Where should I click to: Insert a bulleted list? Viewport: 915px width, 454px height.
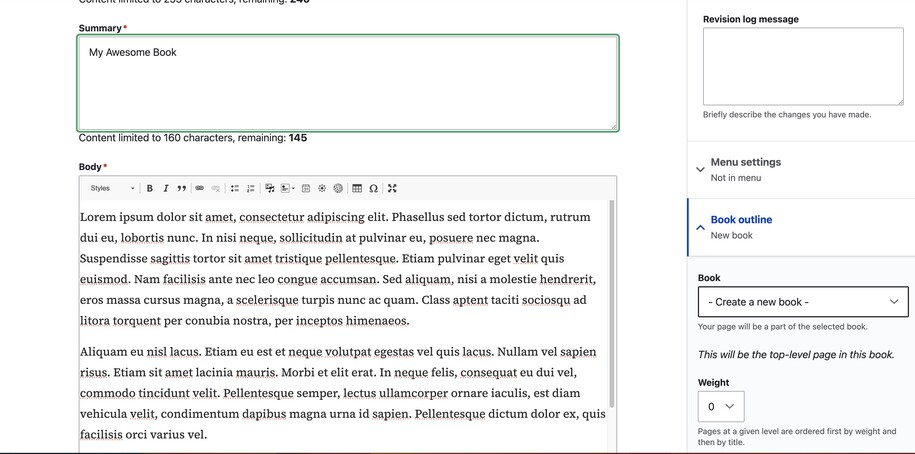point(235,188)
